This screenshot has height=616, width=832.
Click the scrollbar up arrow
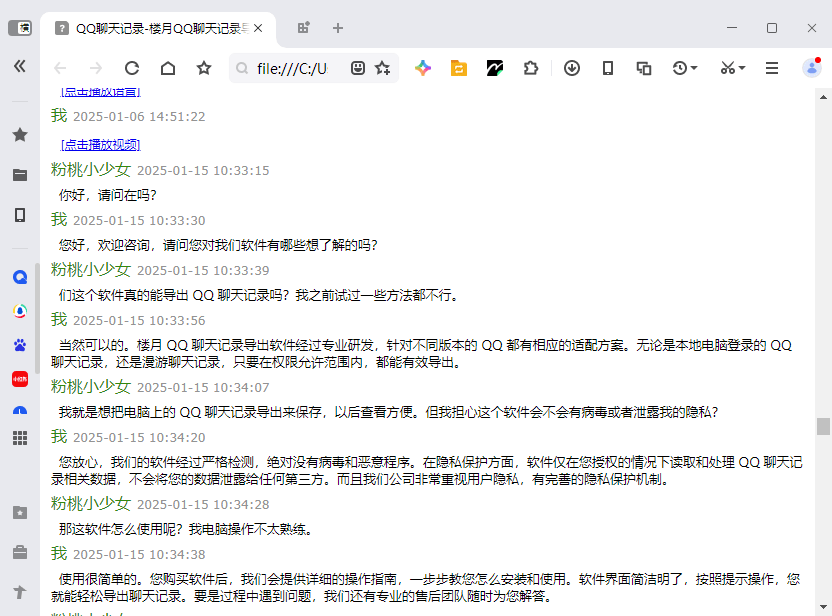(823, 97)
